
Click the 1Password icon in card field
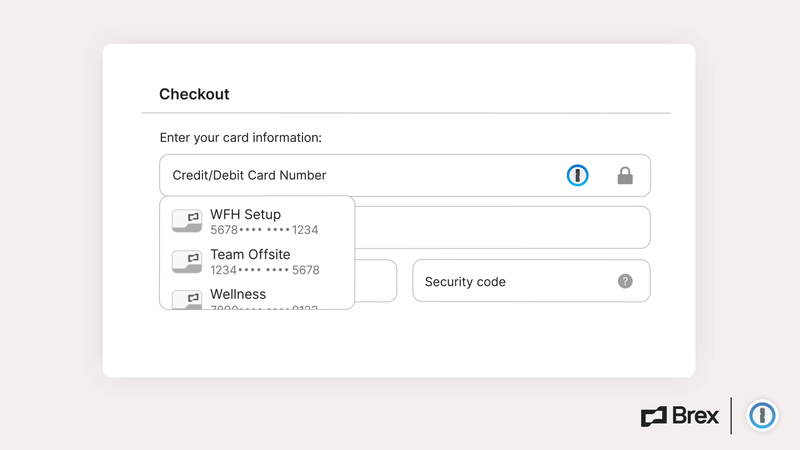pyautogui.click(x=577, y=176)
